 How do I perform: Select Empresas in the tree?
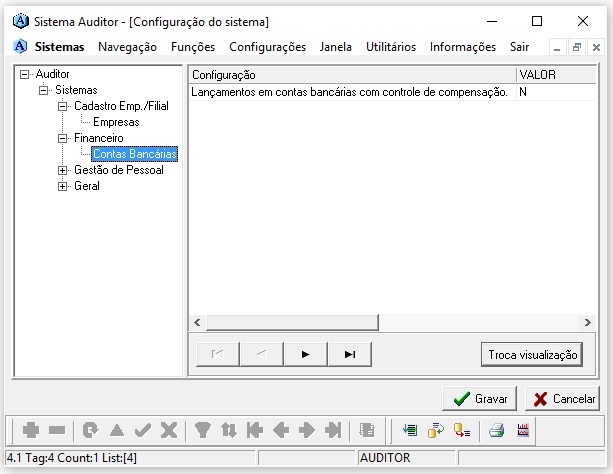pos(116,122)
